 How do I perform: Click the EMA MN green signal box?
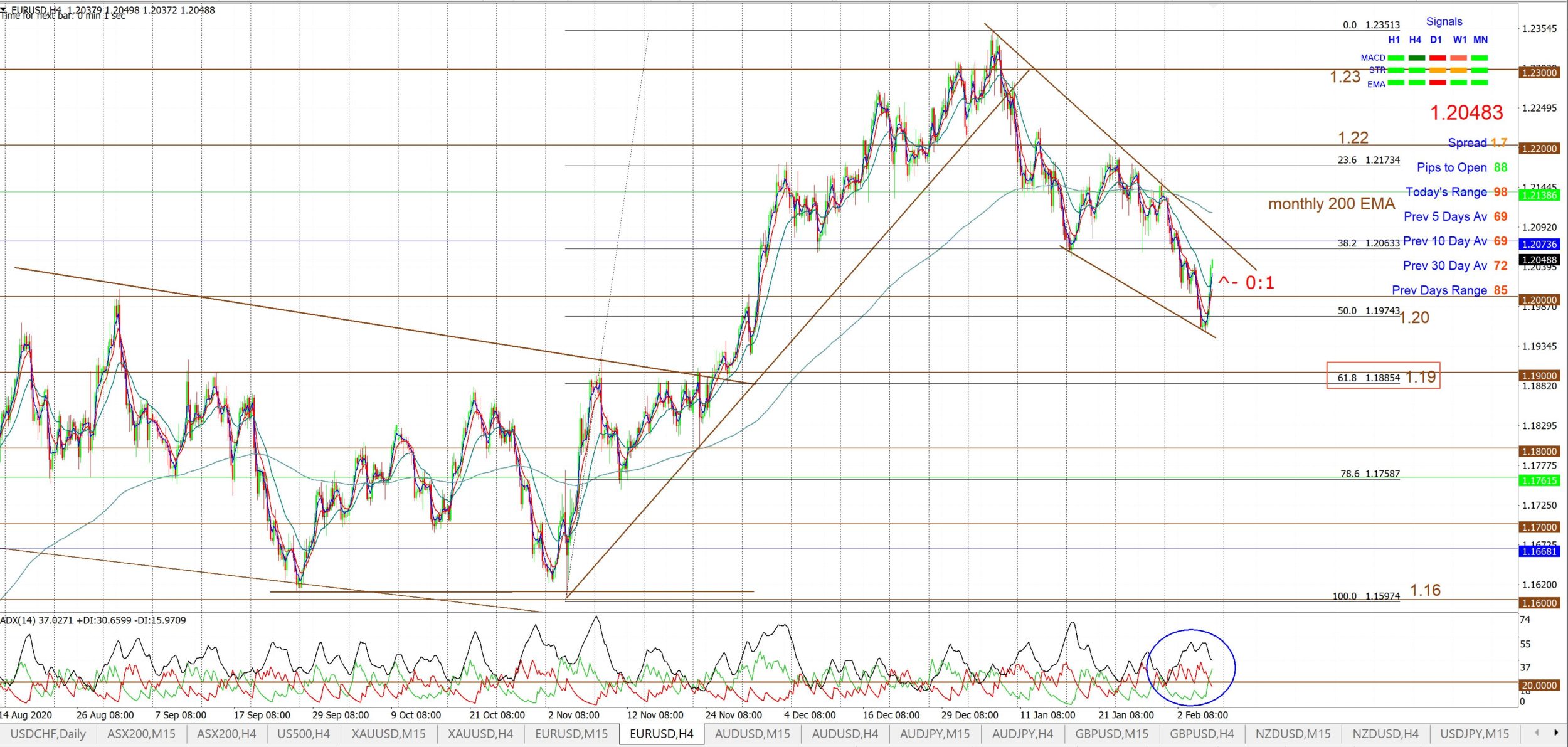(1480, 83)
